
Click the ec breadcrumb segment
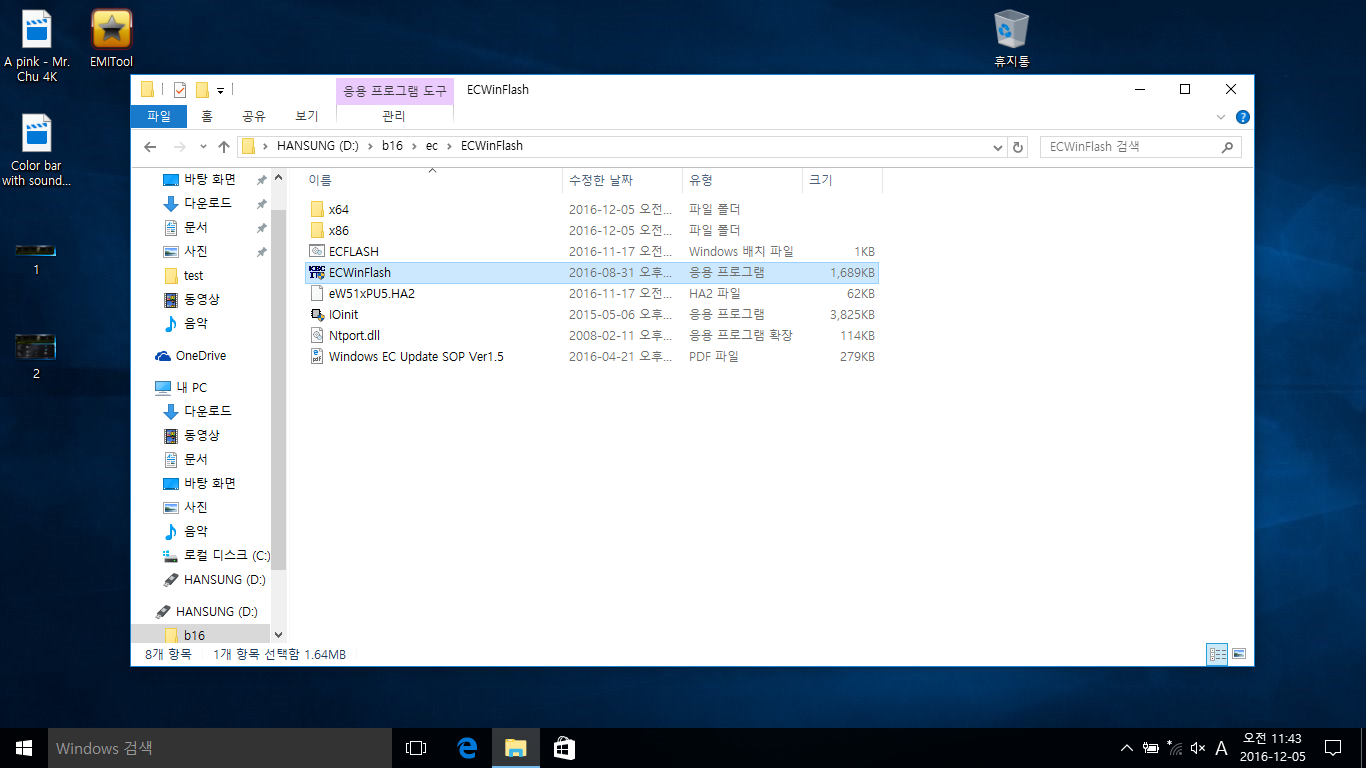tap(432, 146)
